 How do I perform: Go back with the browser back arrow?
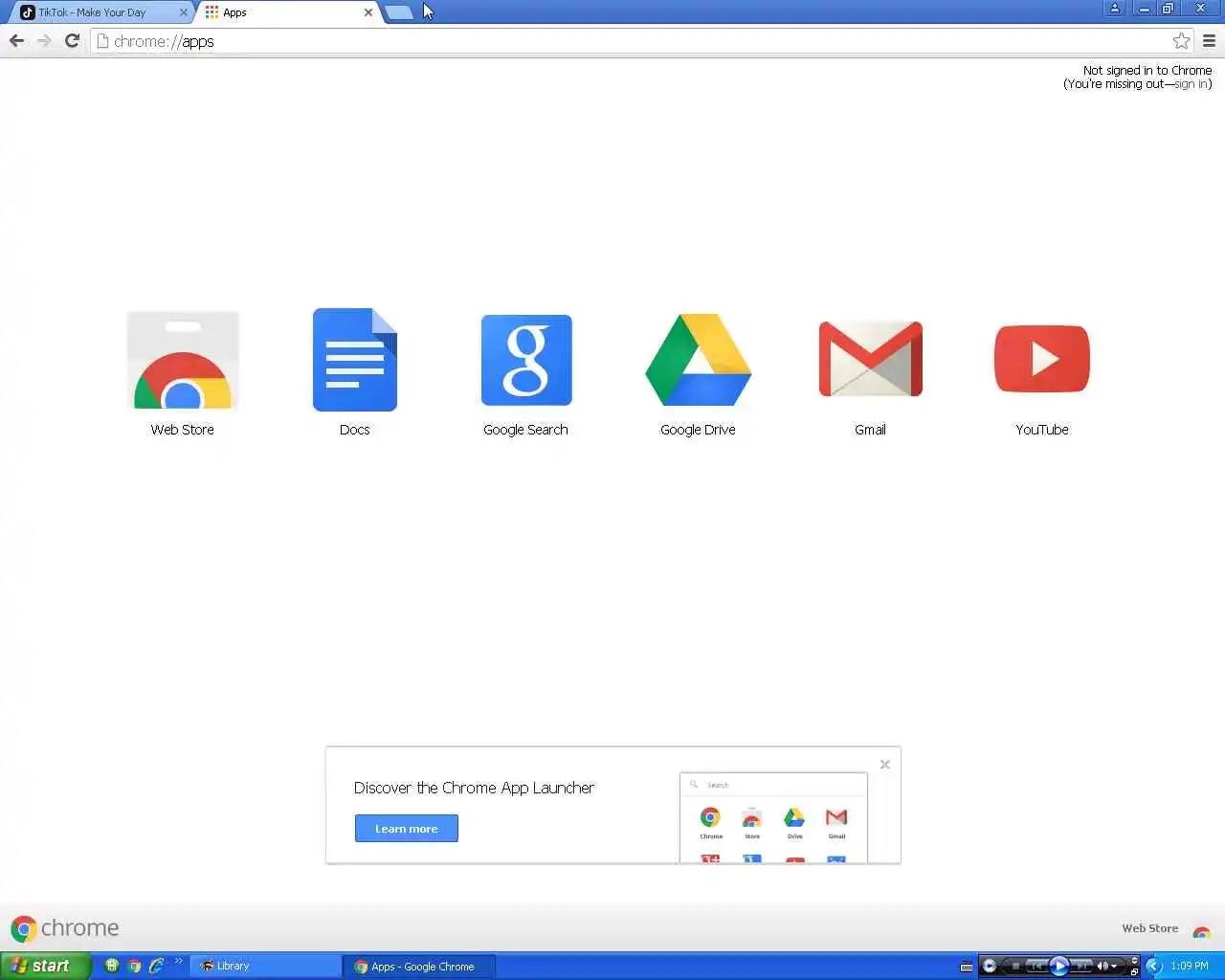[16, 41]
